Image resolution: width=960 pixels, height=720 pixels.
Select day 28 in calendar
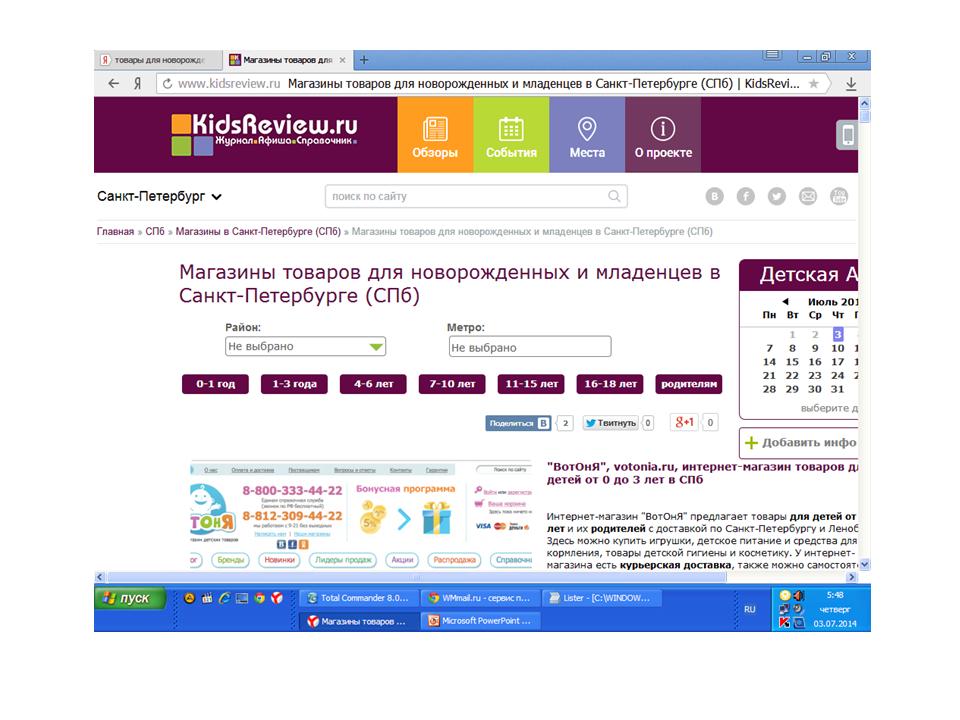click(770, 389)
